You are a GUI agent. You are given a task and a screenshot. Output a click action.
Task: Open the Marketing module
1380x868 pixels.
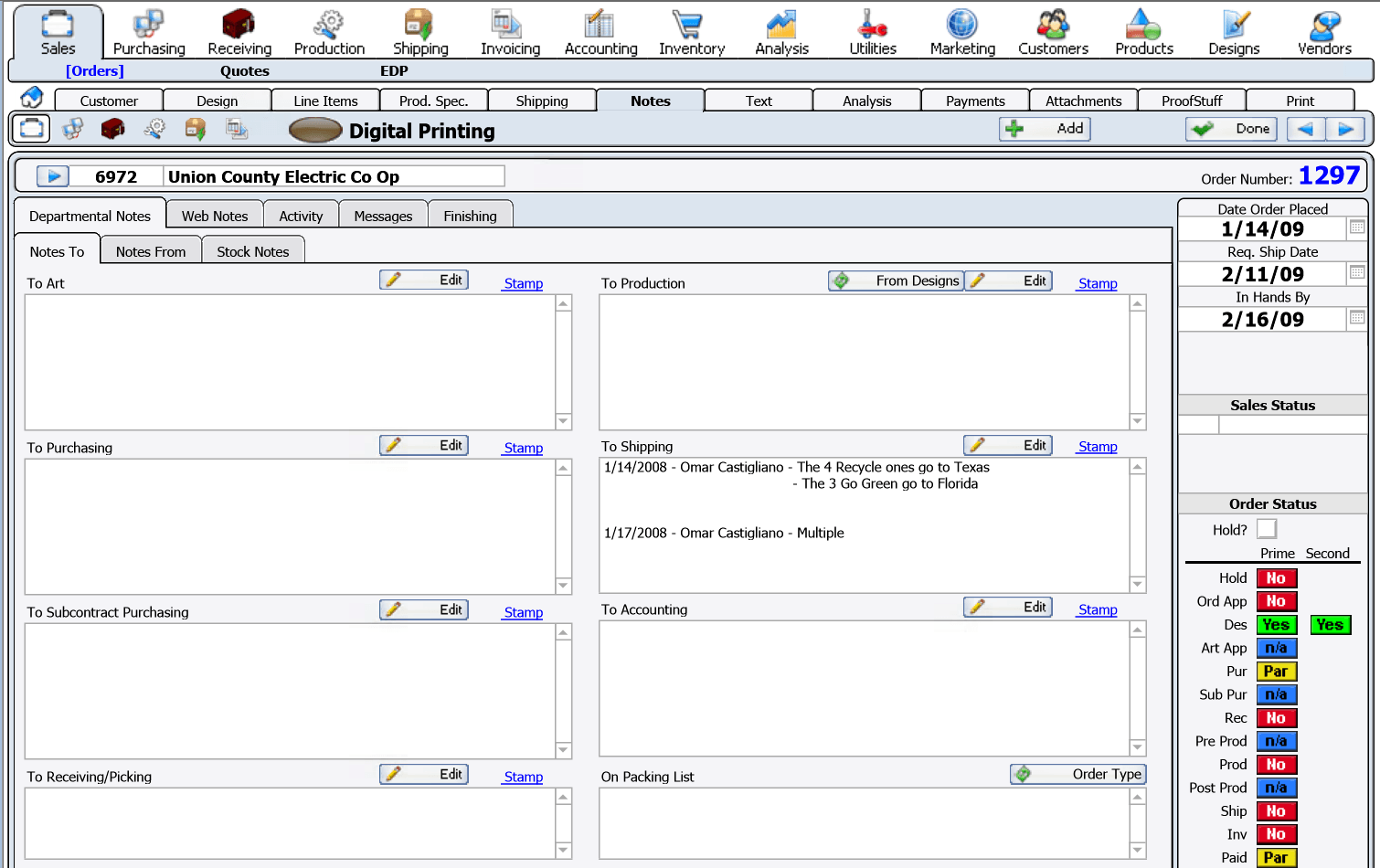coord(962,32)
